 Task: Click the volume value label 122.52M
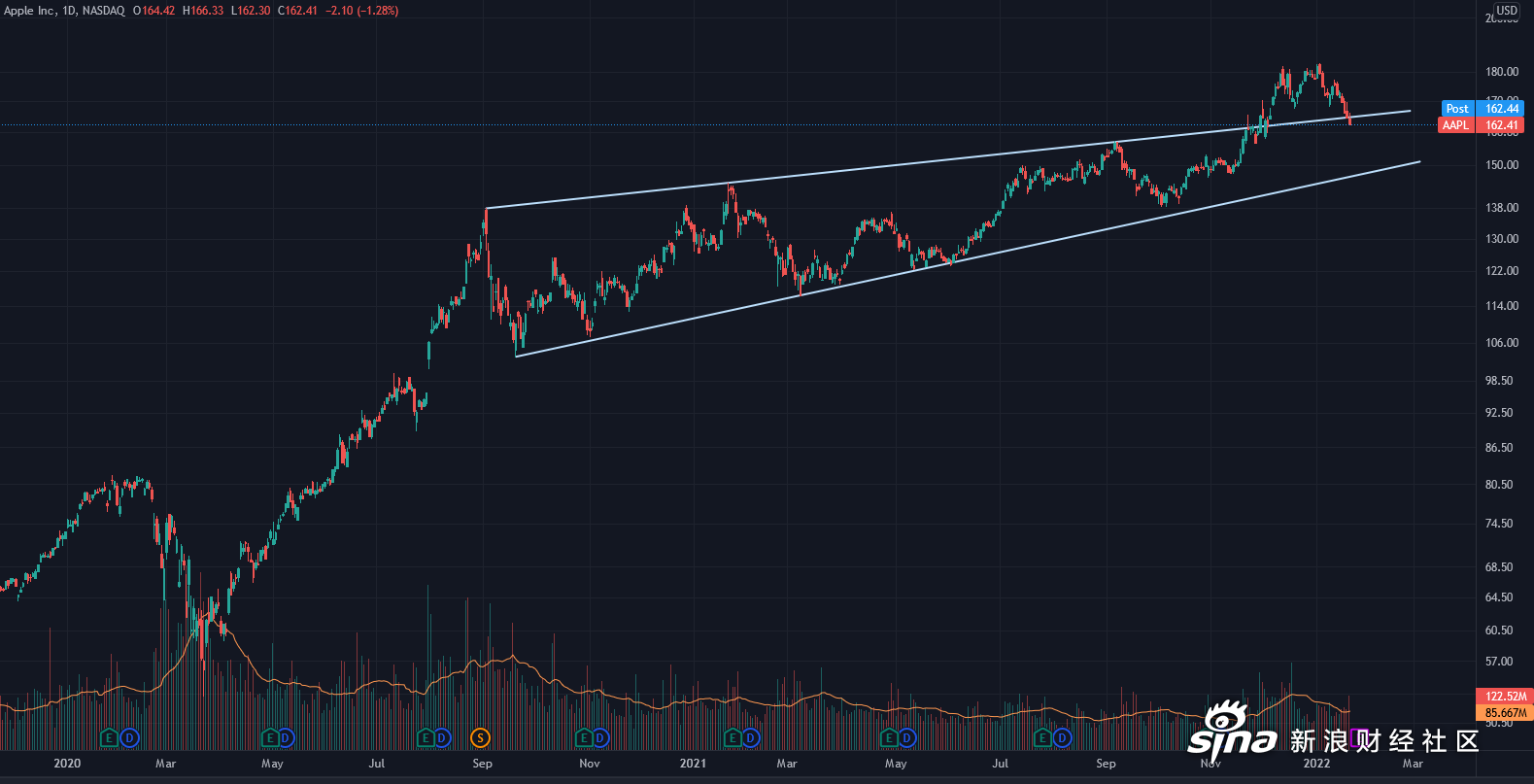1505,697
